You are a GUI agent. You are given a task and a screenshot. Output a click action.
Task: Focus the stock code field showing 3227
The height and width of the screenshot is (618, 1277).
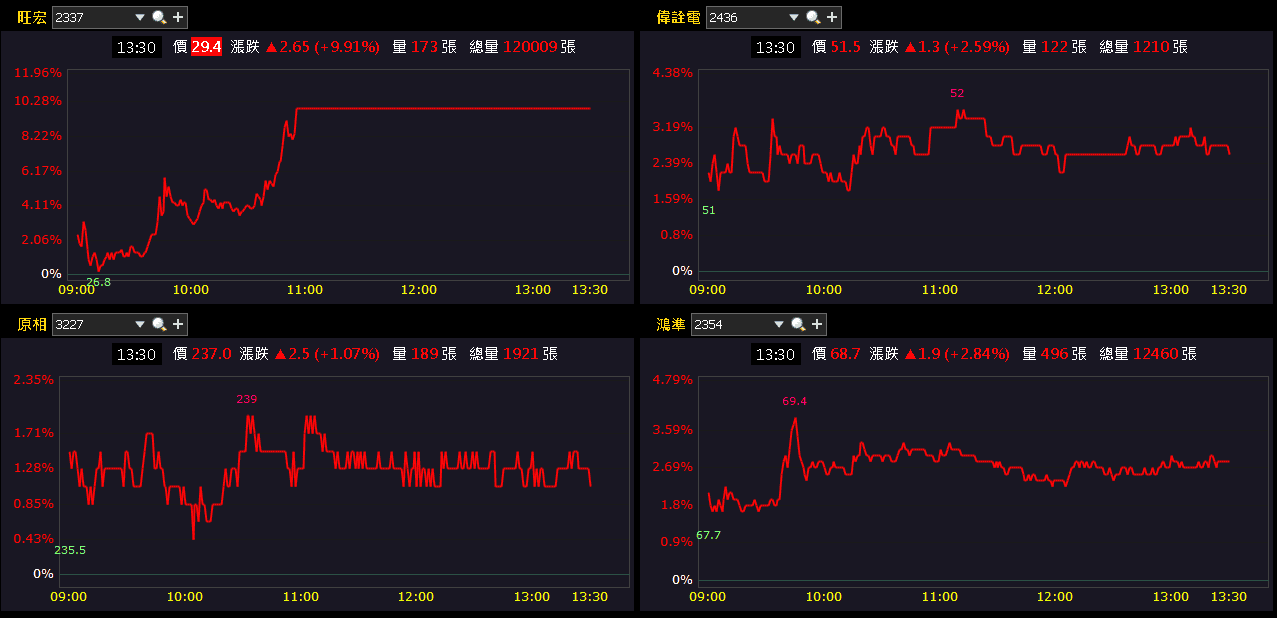[90, 324]
